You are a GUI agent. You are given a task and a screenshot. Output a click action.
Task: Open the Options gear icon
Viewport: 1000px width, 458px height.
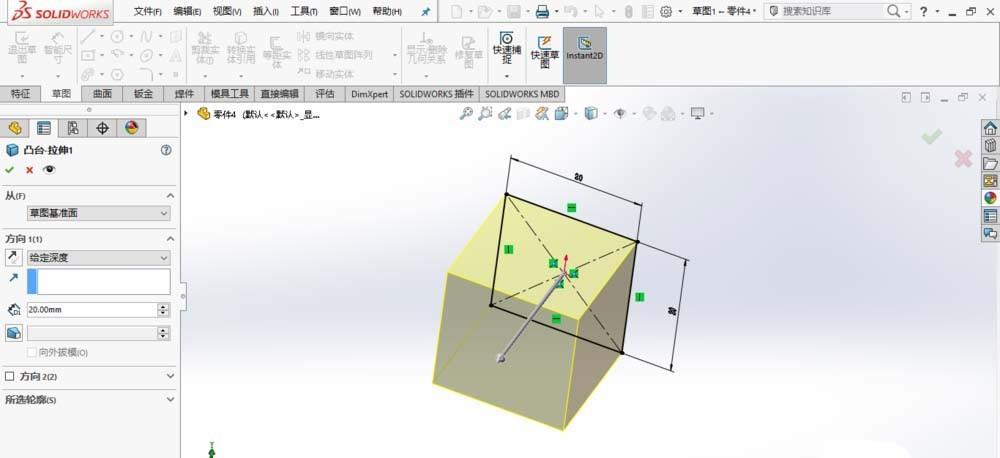pyautogui.click(x=666, y=11)
